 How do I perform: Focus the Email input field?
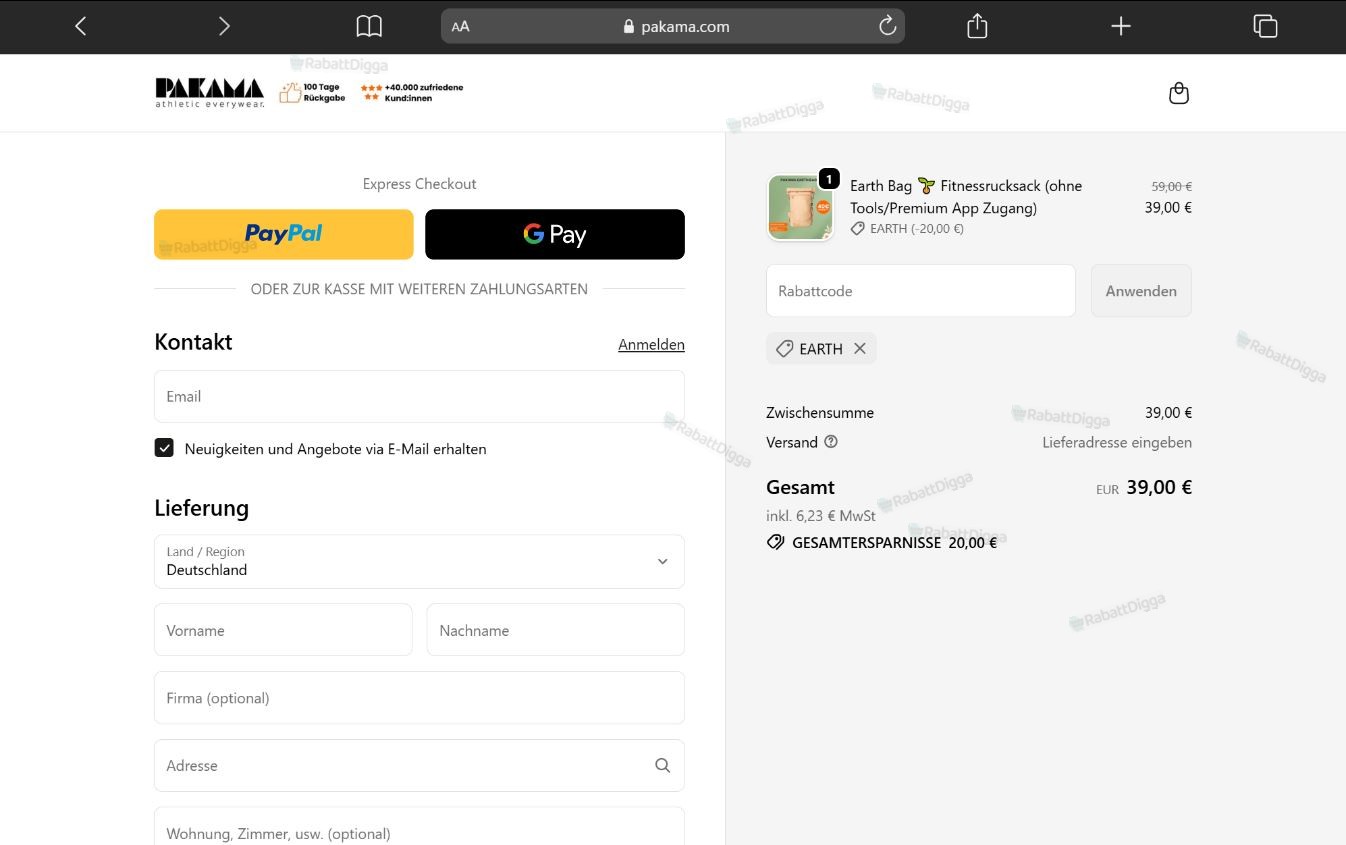[419, 396]
